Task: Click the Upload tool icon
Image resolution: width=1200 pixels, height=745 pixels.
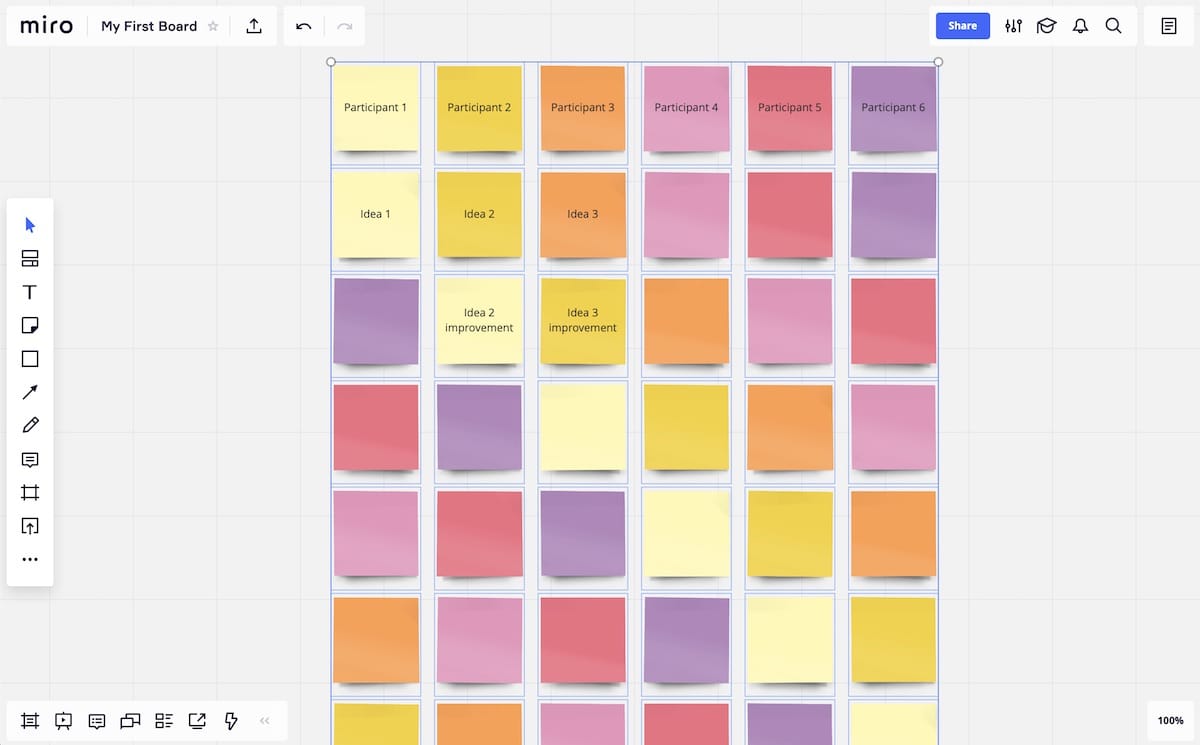Action: coord(30,526)
